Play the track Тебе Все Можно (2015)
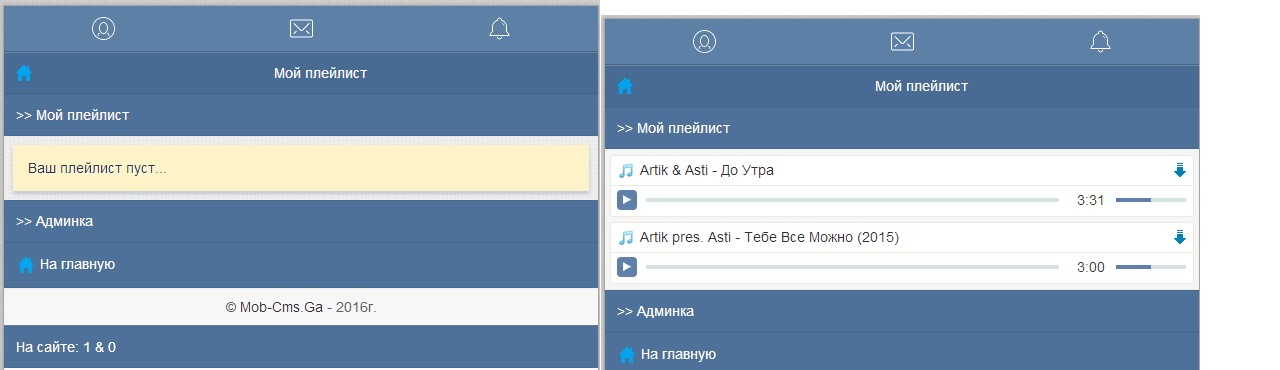1280x370 pixels. pos(626,267)
